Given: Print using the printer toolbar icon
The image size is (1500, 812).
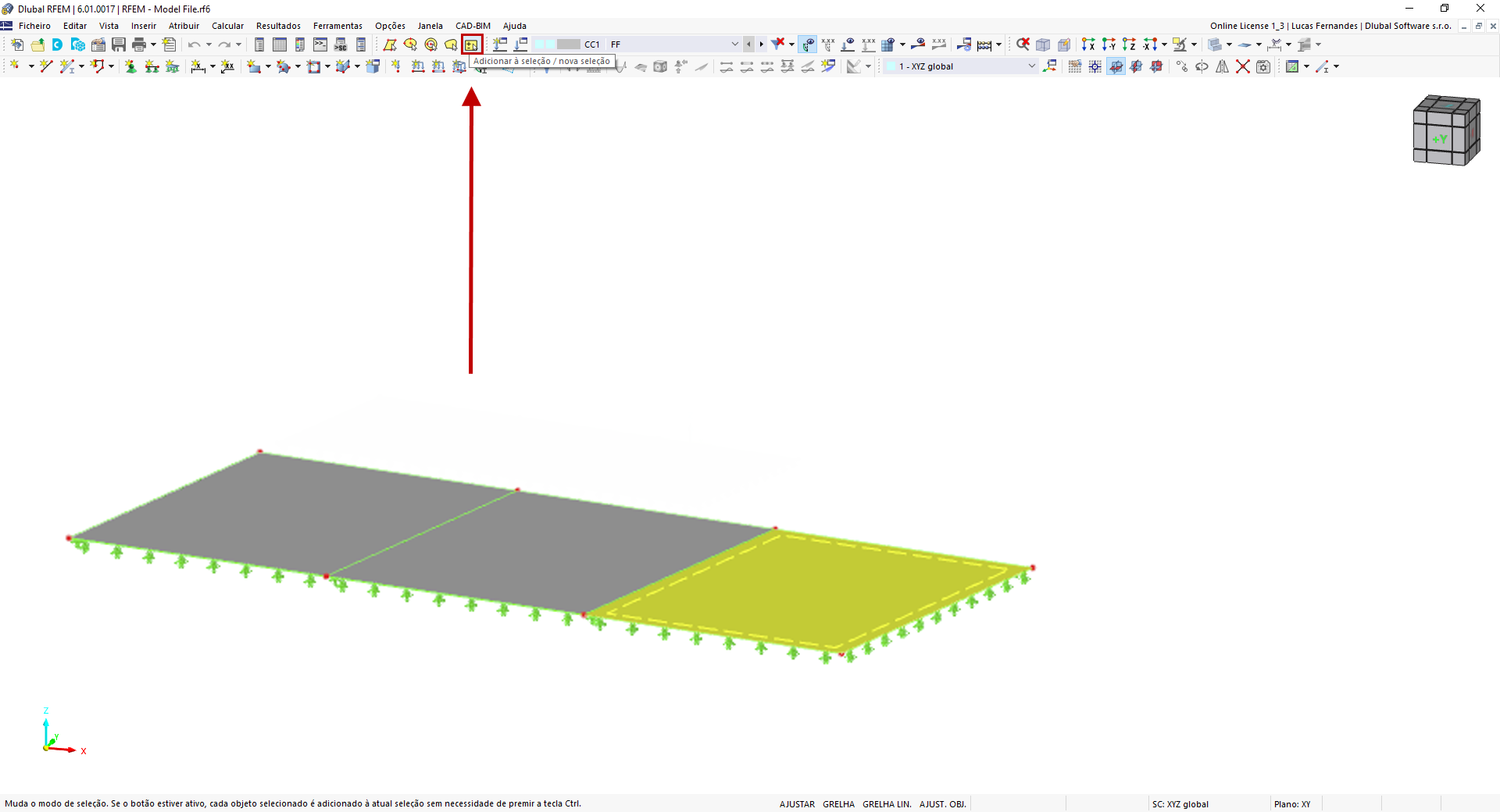Looking at the screenshot, I should [x=139, y=45].
